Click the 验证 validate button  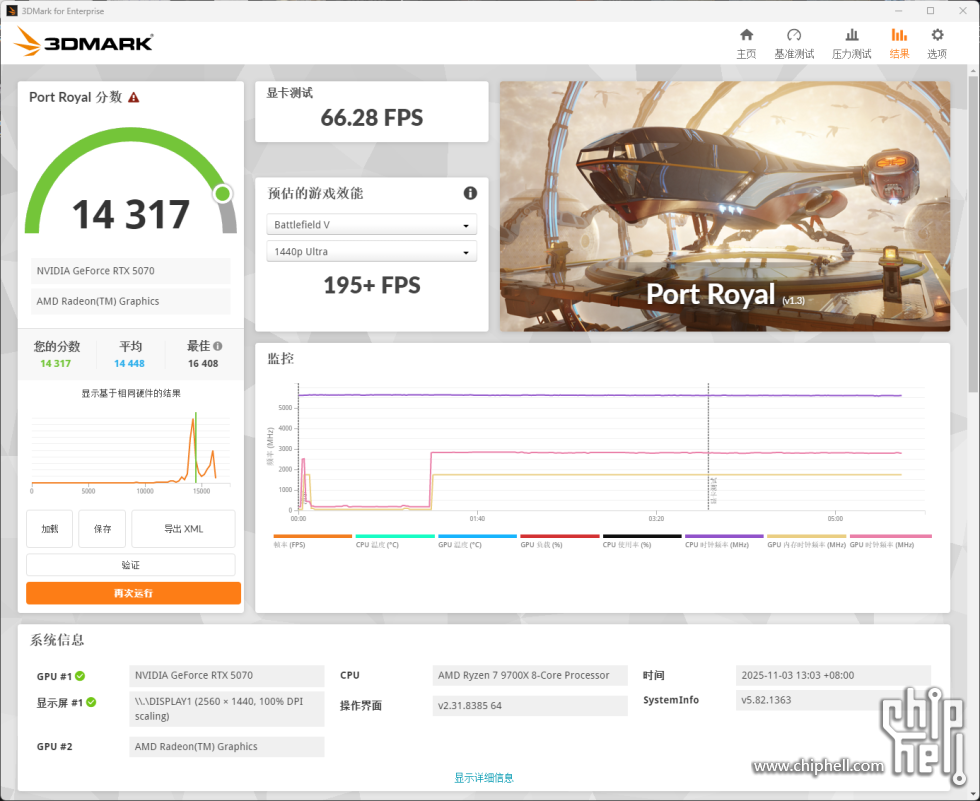tap(131, 565)
